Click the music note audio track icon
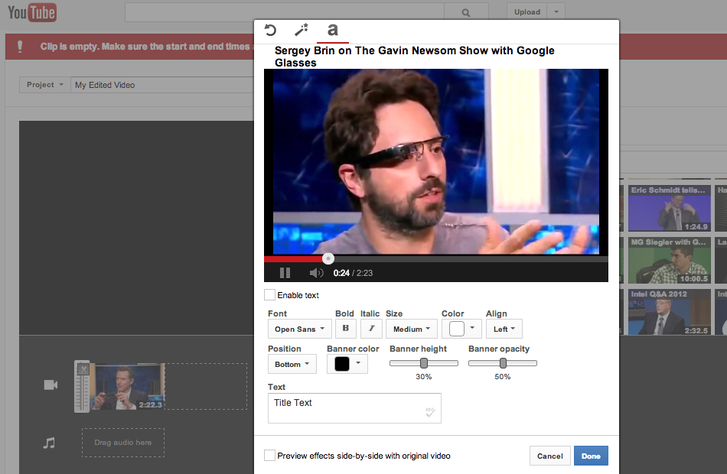The height and width of the screenshot is (474, 727). click(x=50, y=442)
